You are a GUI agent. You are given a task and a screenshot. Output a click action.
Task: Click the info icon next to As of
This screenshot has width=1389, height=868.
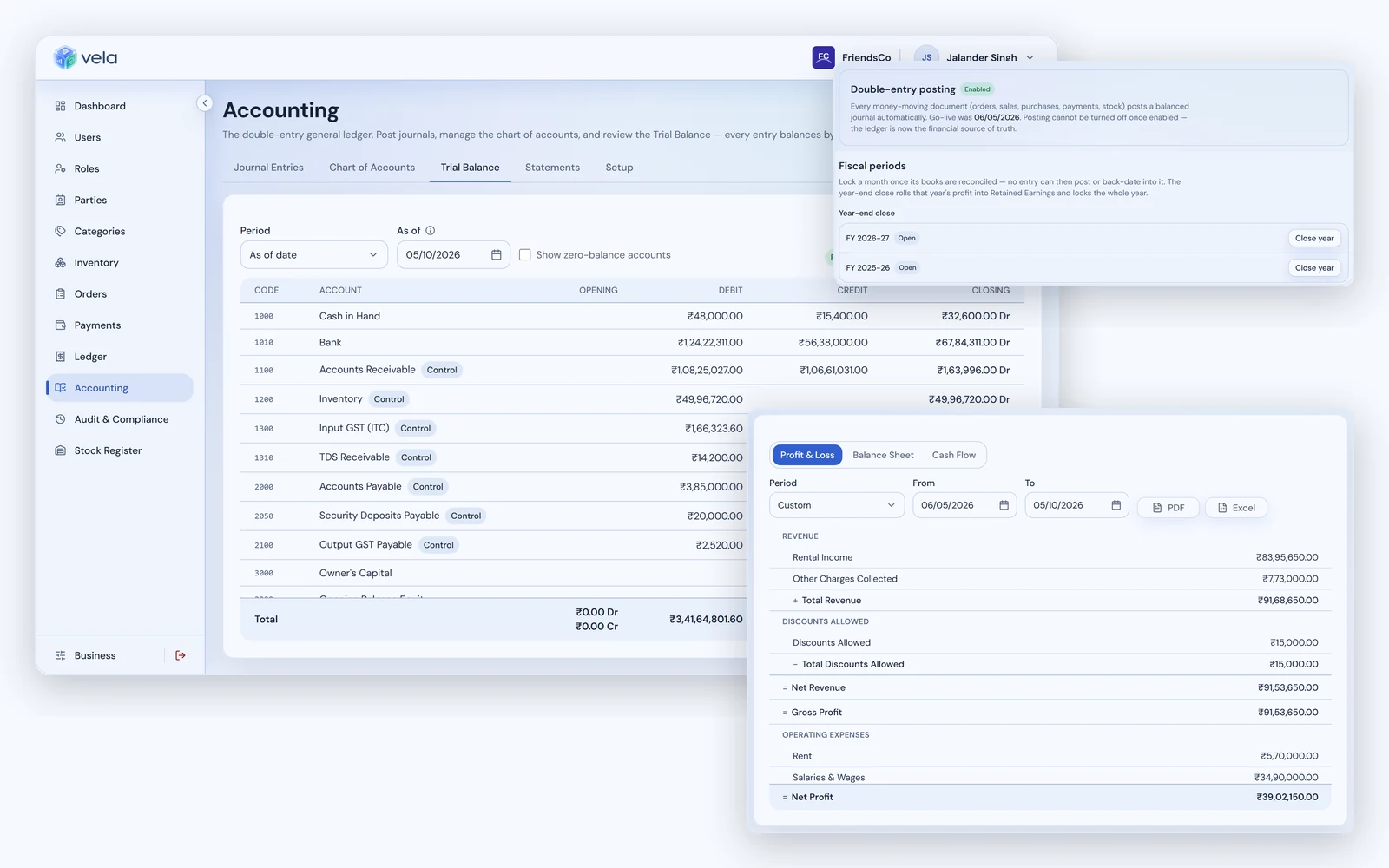431,230
